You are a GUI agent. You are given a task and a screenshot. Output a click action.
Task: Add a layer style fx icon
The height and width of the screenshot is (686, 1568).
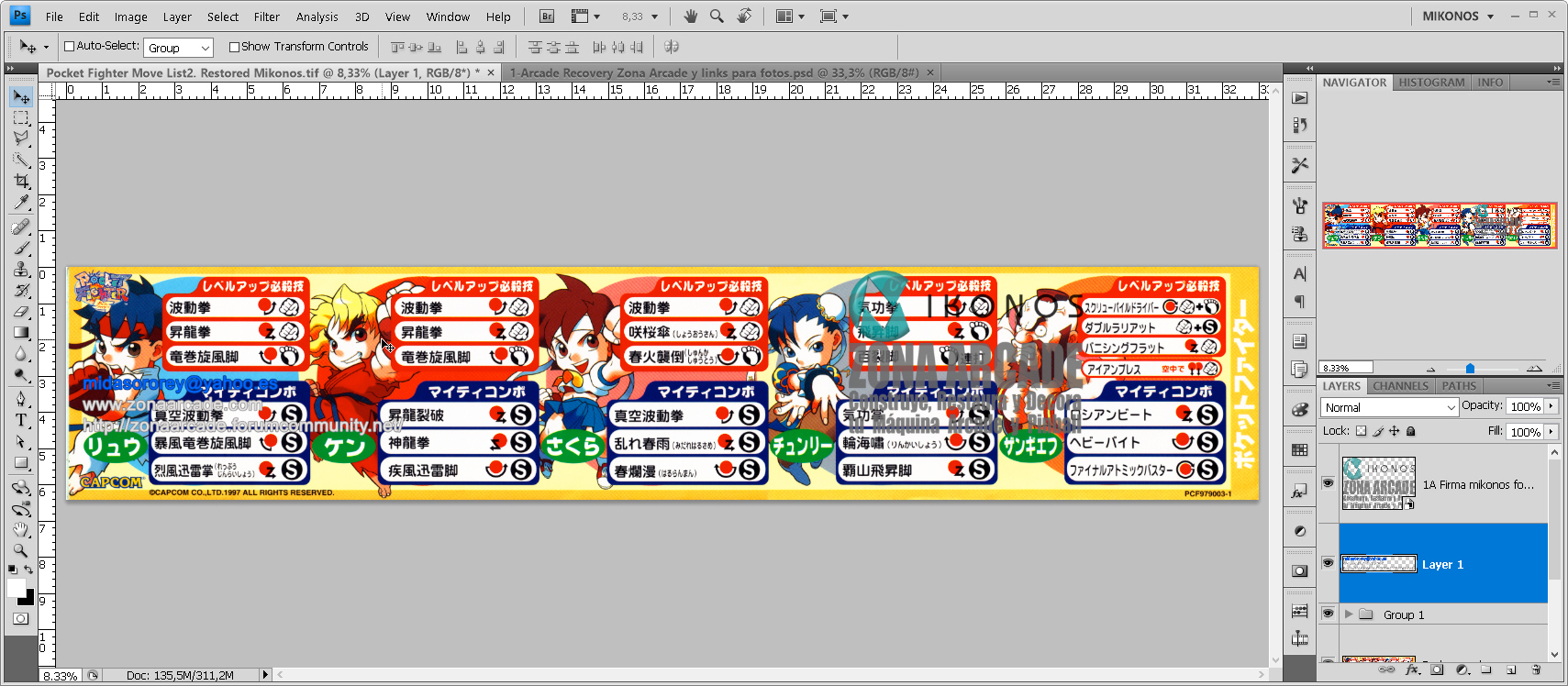[1412, 669]
